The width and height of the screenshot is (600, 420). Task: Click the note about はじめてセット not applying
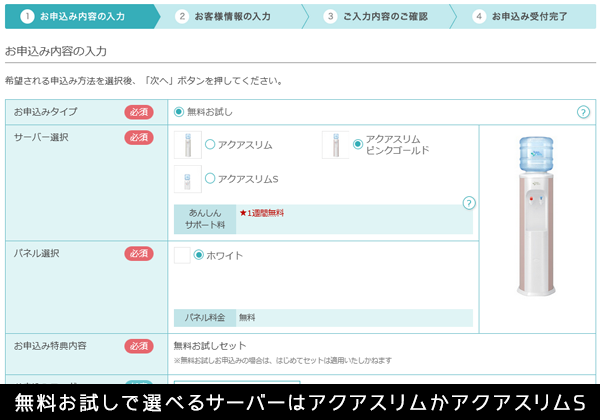tap(283, 361)
